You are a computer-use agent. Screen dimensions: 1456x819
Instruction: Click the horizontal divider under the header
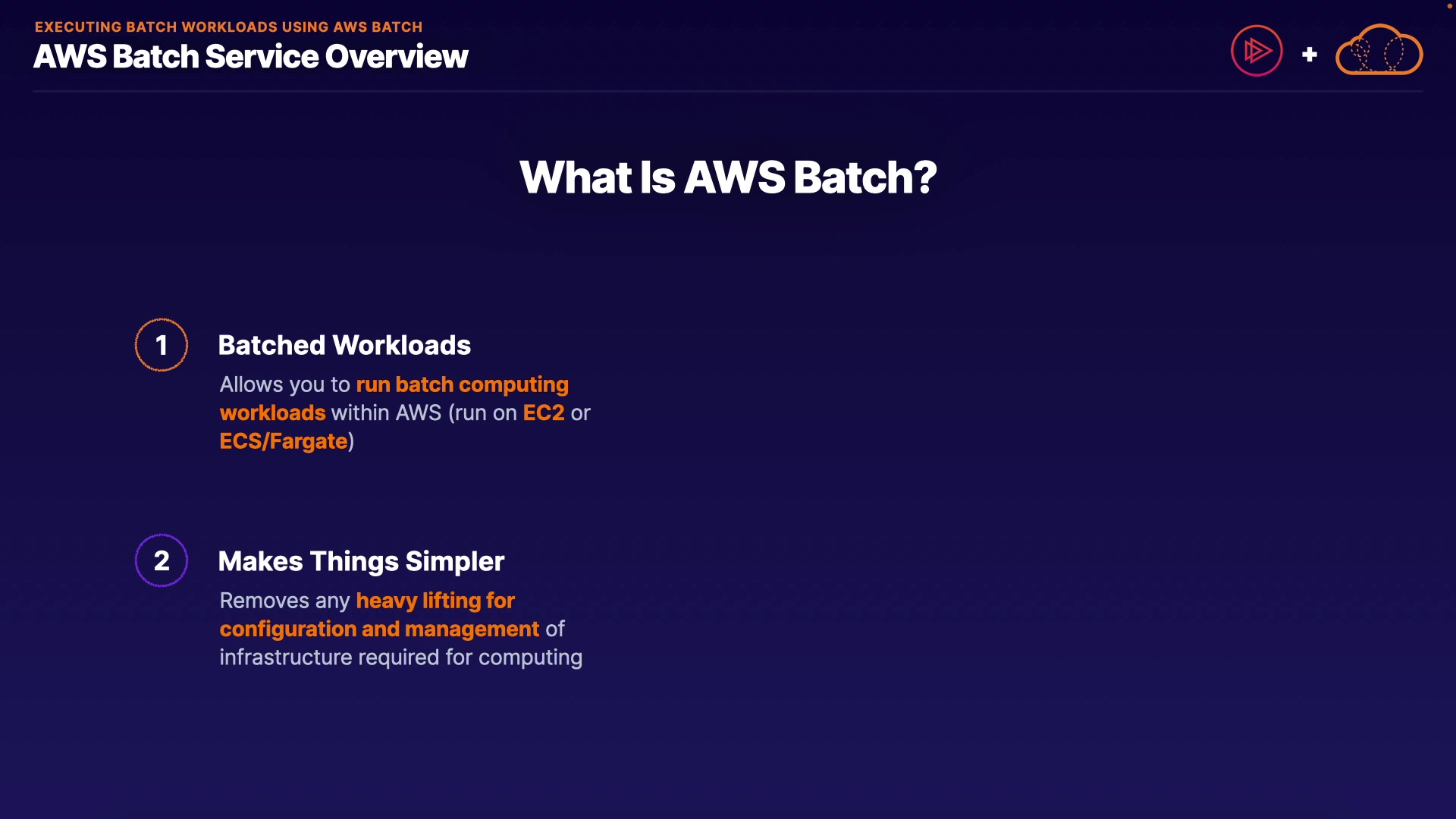tap(728, 92)
